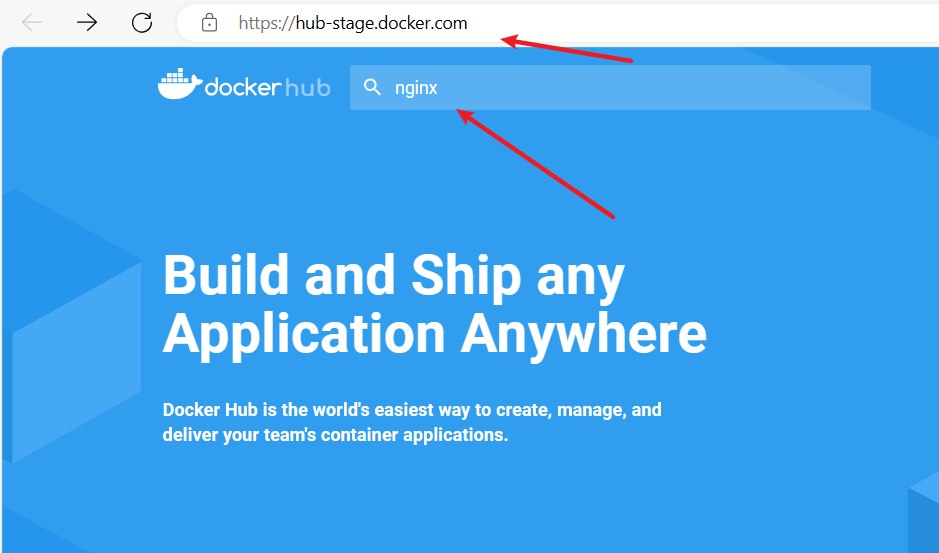Click the padlock site info icon
Image resolution: width=939 pixels, height=553 pixels.
pyautogui.click(x=209, y=23)
